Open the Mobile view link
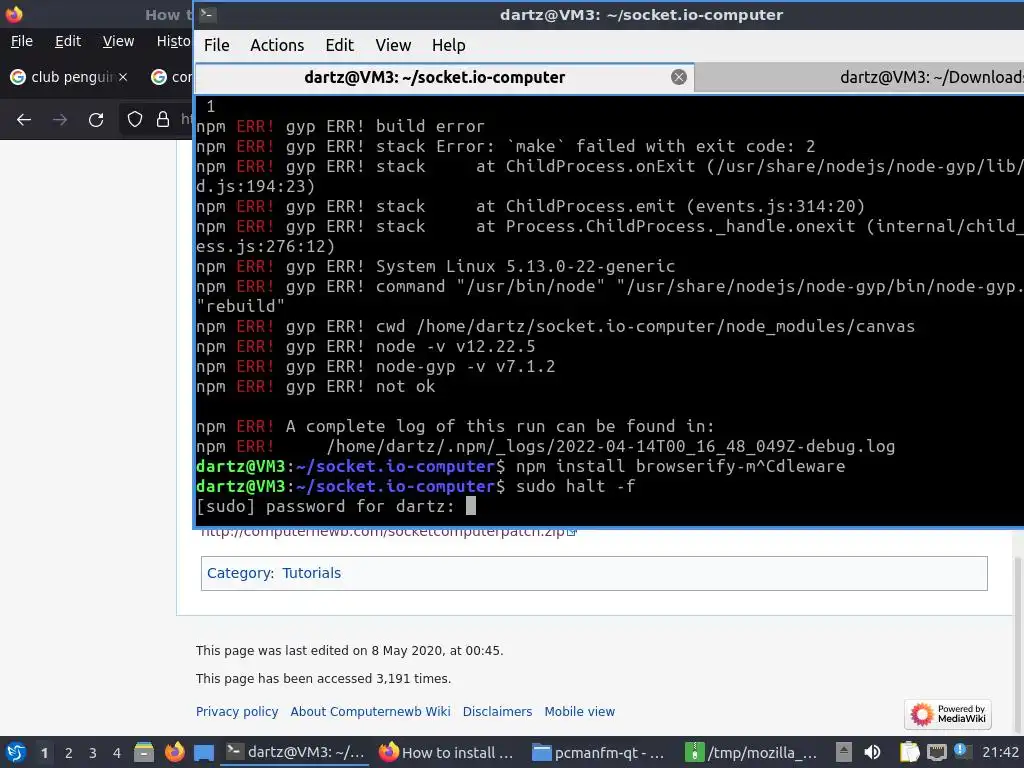Image resolution: width=1024 pixels, height=768 pixels. pyautogui.click(x=580, y=712)
